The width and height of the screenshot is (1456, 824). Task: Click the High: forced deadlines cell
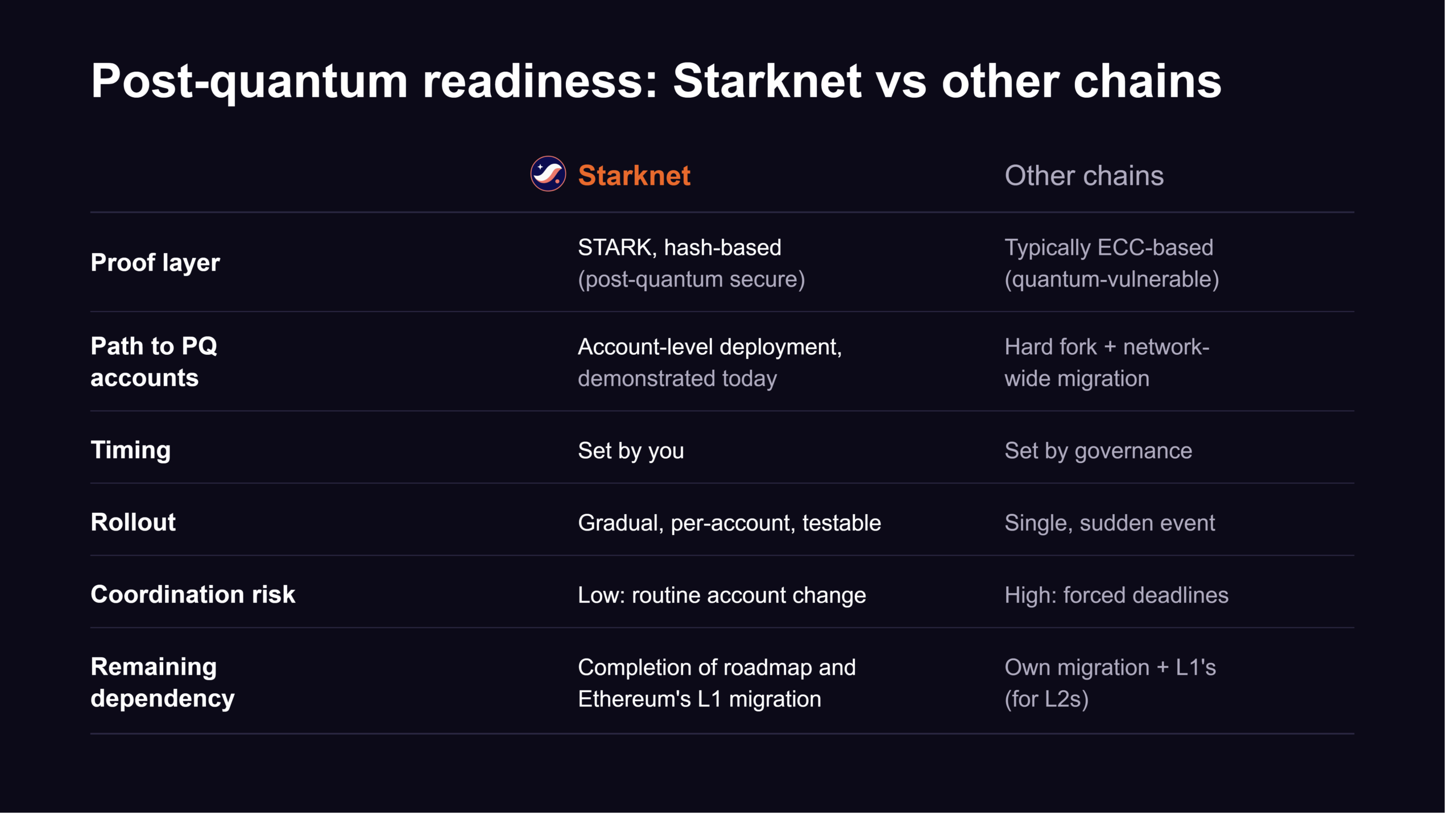[x=1116, y=595]
